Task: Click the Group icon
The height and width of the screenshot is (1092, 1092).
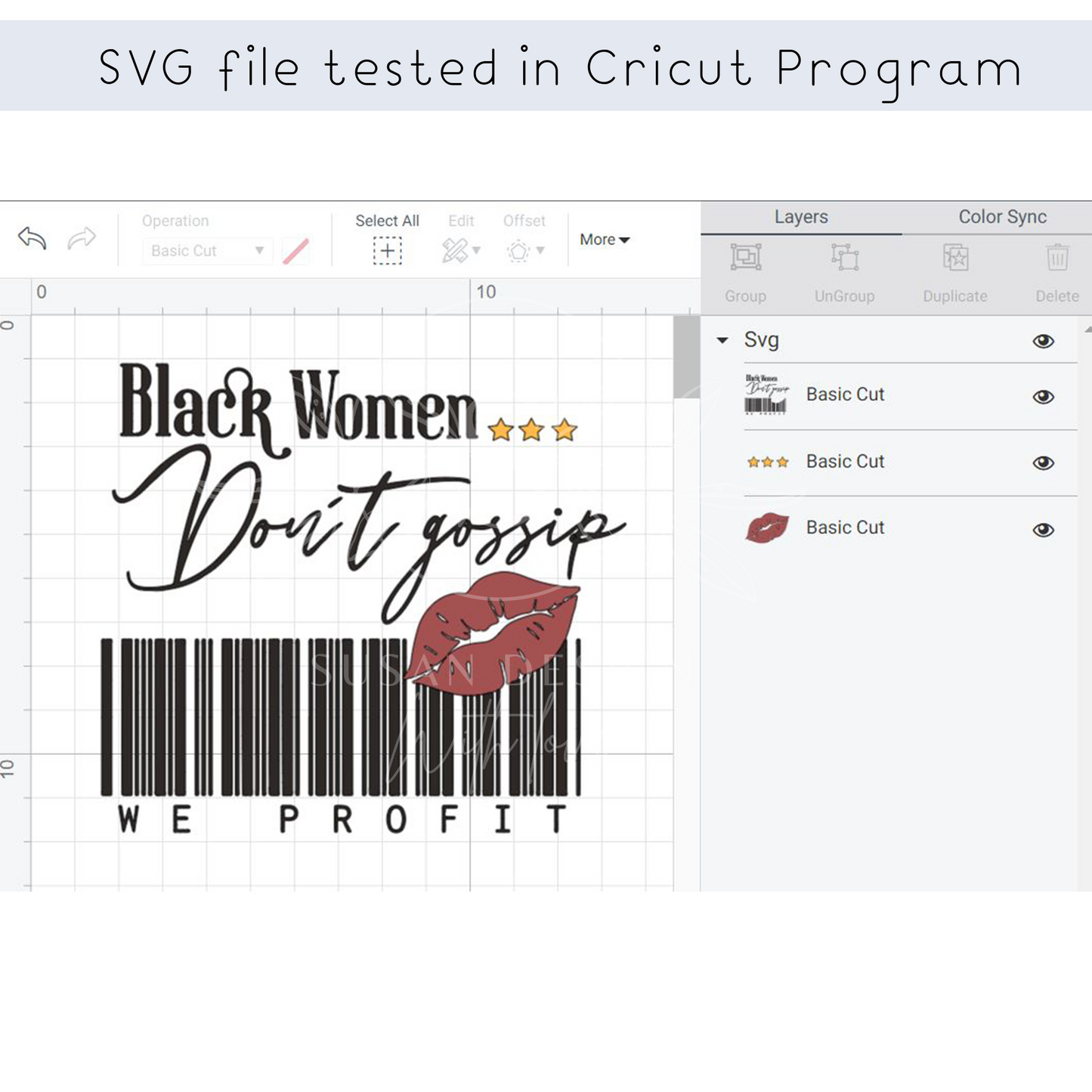Action: pyautogui.click(x=745, y=258)
